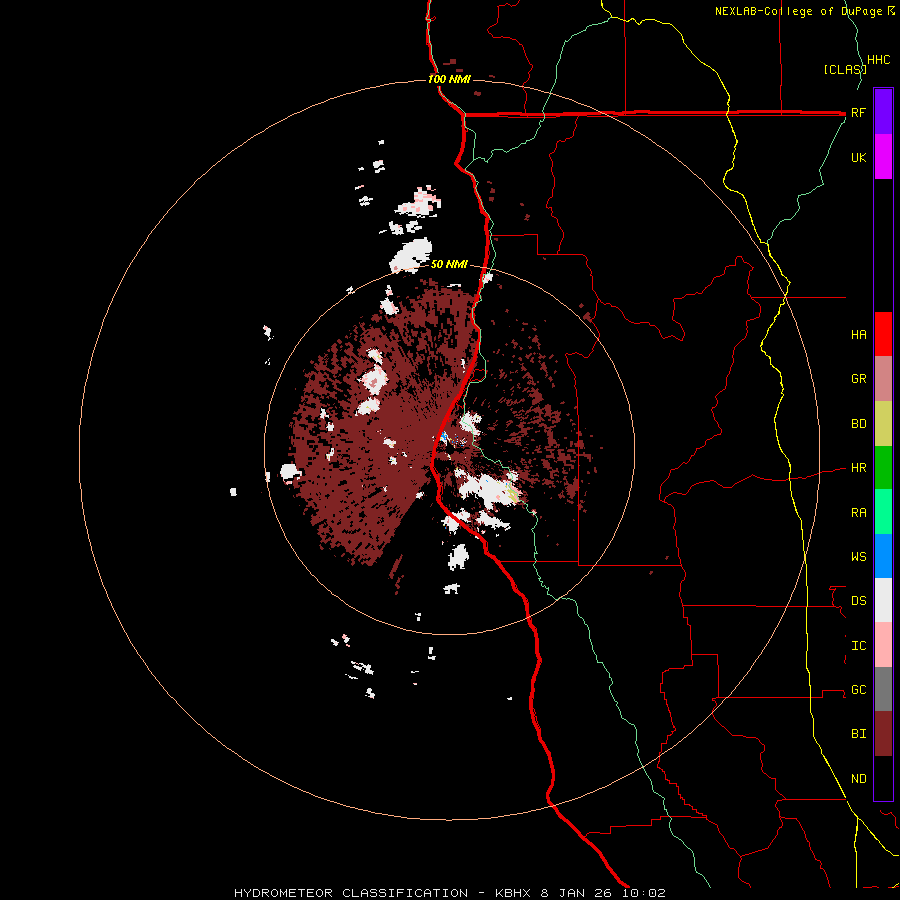Click the DS white legend swatch
The width and height of the screenshot is (900, 900).
click(x=883, y=600)
